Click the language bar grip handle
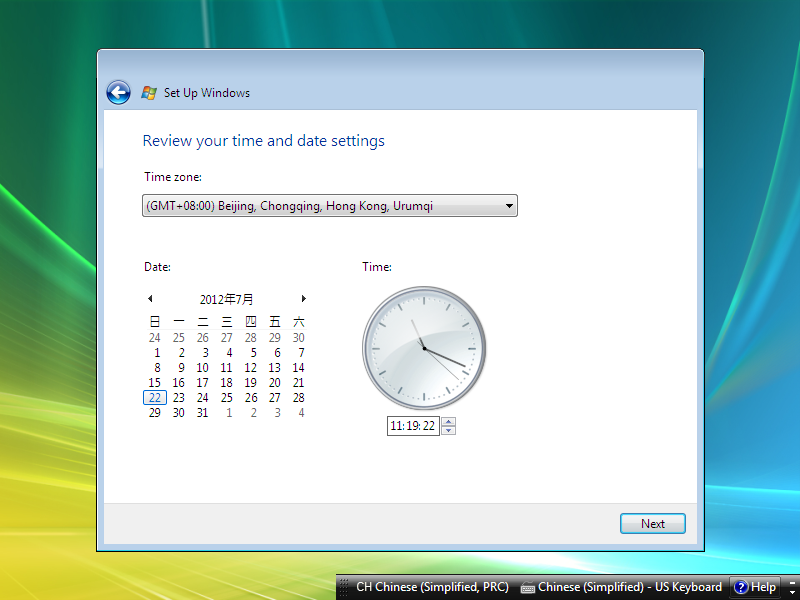Image resolution: width=800 pixels, height=600 pixels. (344, 587)
